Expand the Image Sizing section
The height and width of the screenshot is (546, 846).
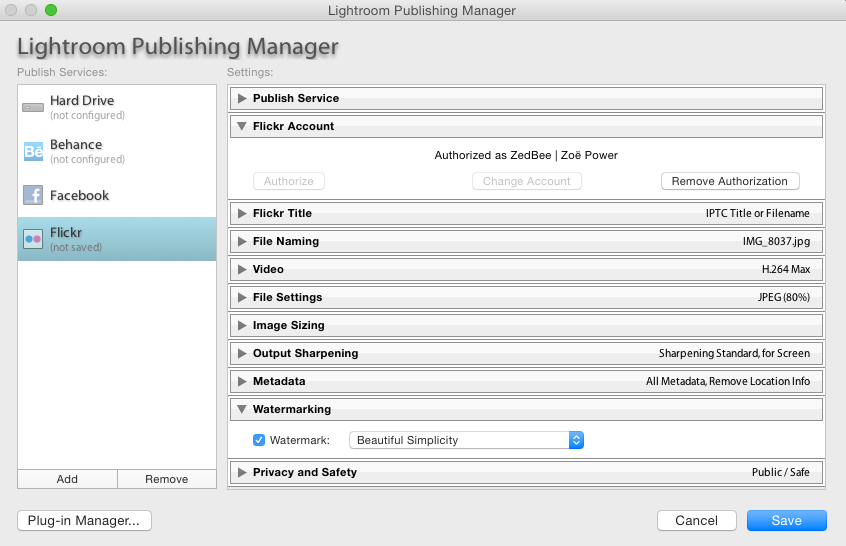(x=242, y=325)
